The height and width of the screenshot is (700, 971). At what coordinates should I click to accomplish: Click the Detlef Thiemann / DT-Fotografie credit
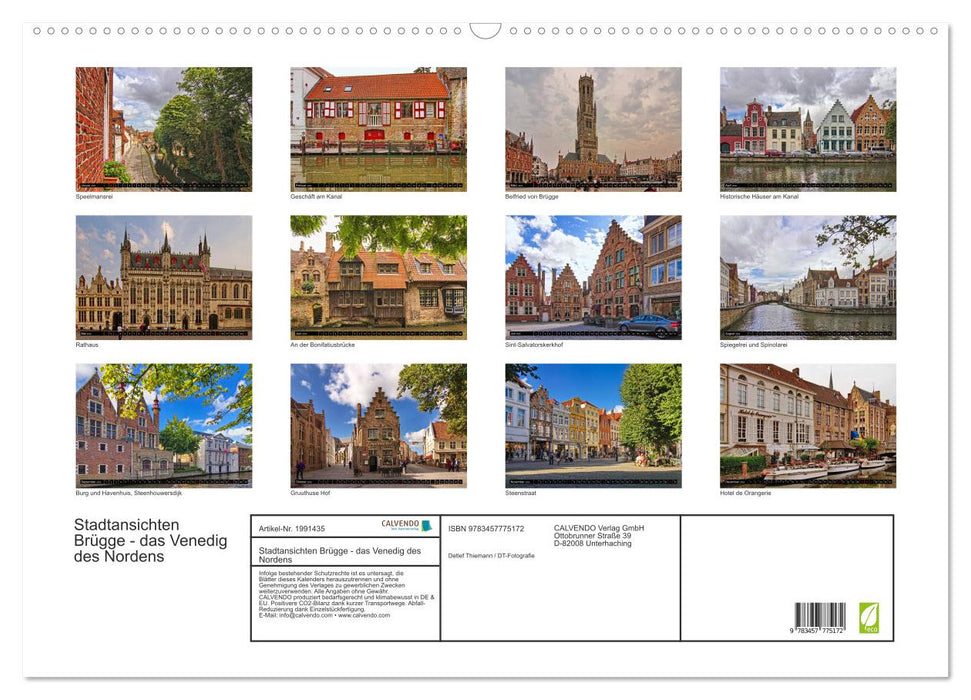491,555
